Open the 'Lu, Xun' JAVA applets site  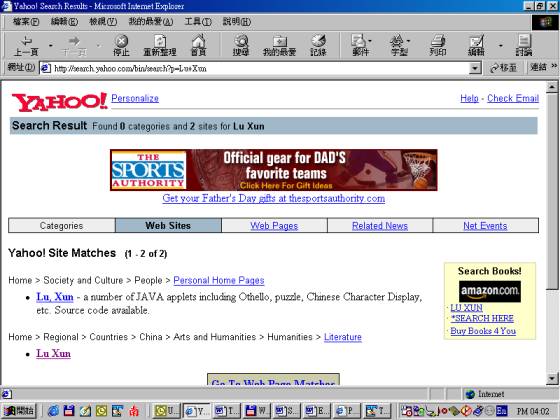pos(55,297)
